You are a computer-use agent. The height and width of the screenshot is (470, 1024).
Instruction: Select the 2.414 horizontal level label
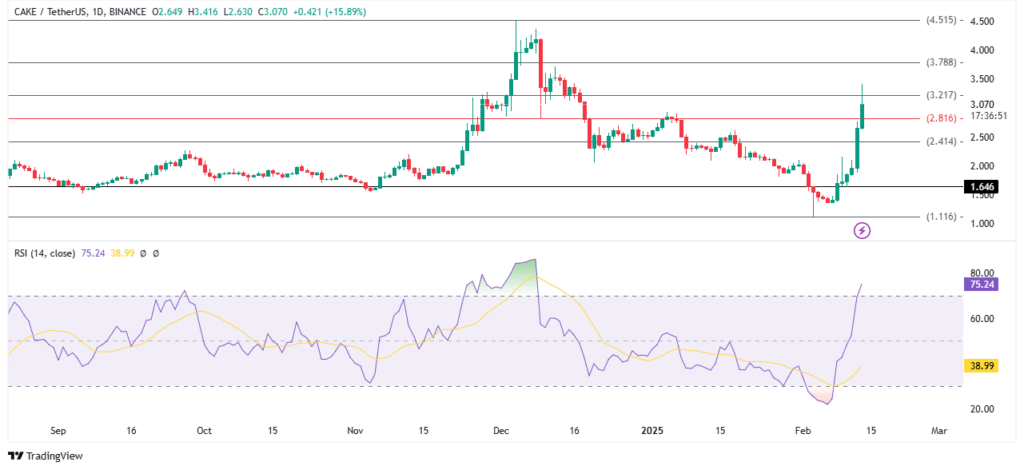(x=942, y=142)
